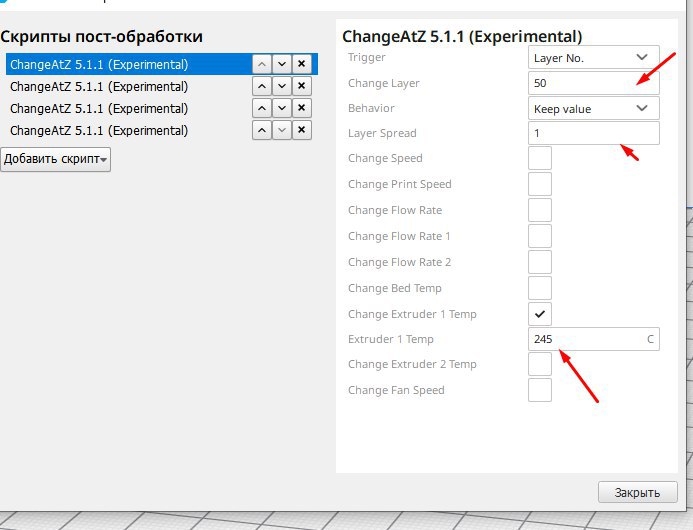Enable Change Flow Rate checkbox

click(540, 210)
